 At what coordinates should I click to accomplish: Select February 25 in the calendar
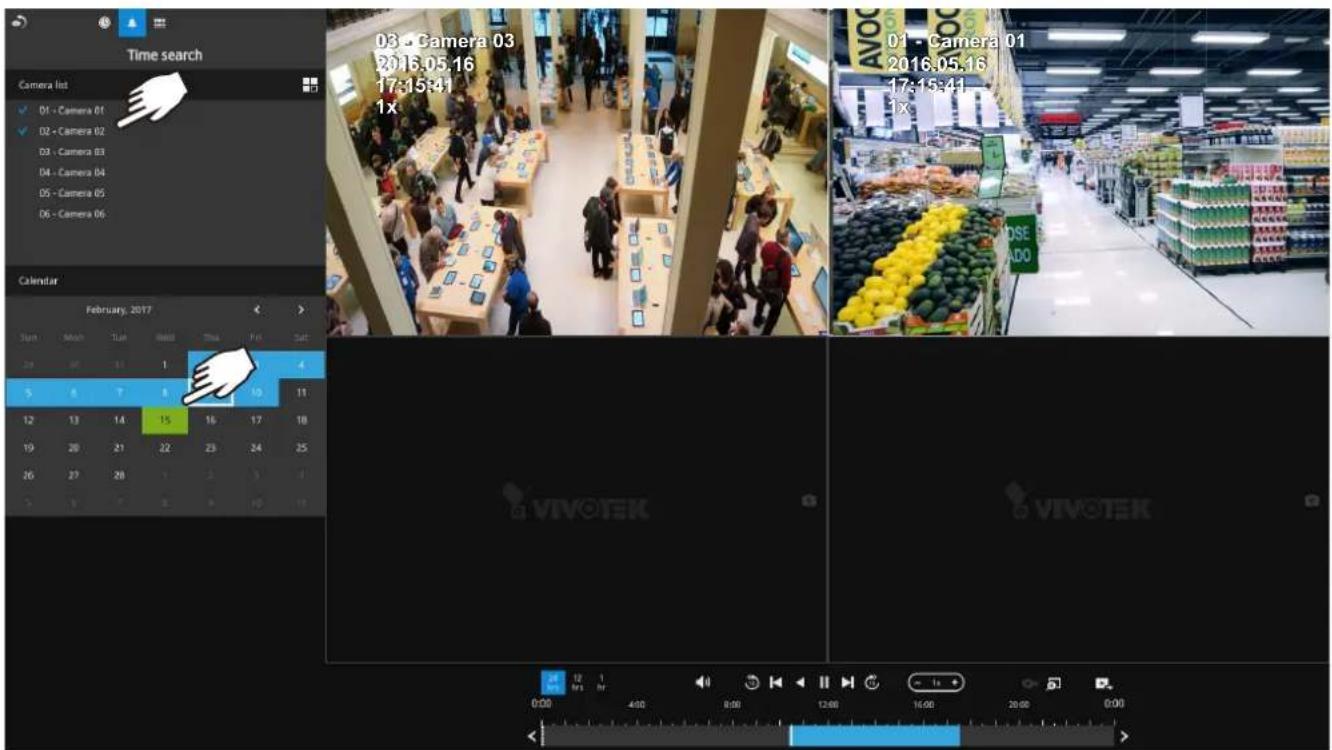(301, 448)
